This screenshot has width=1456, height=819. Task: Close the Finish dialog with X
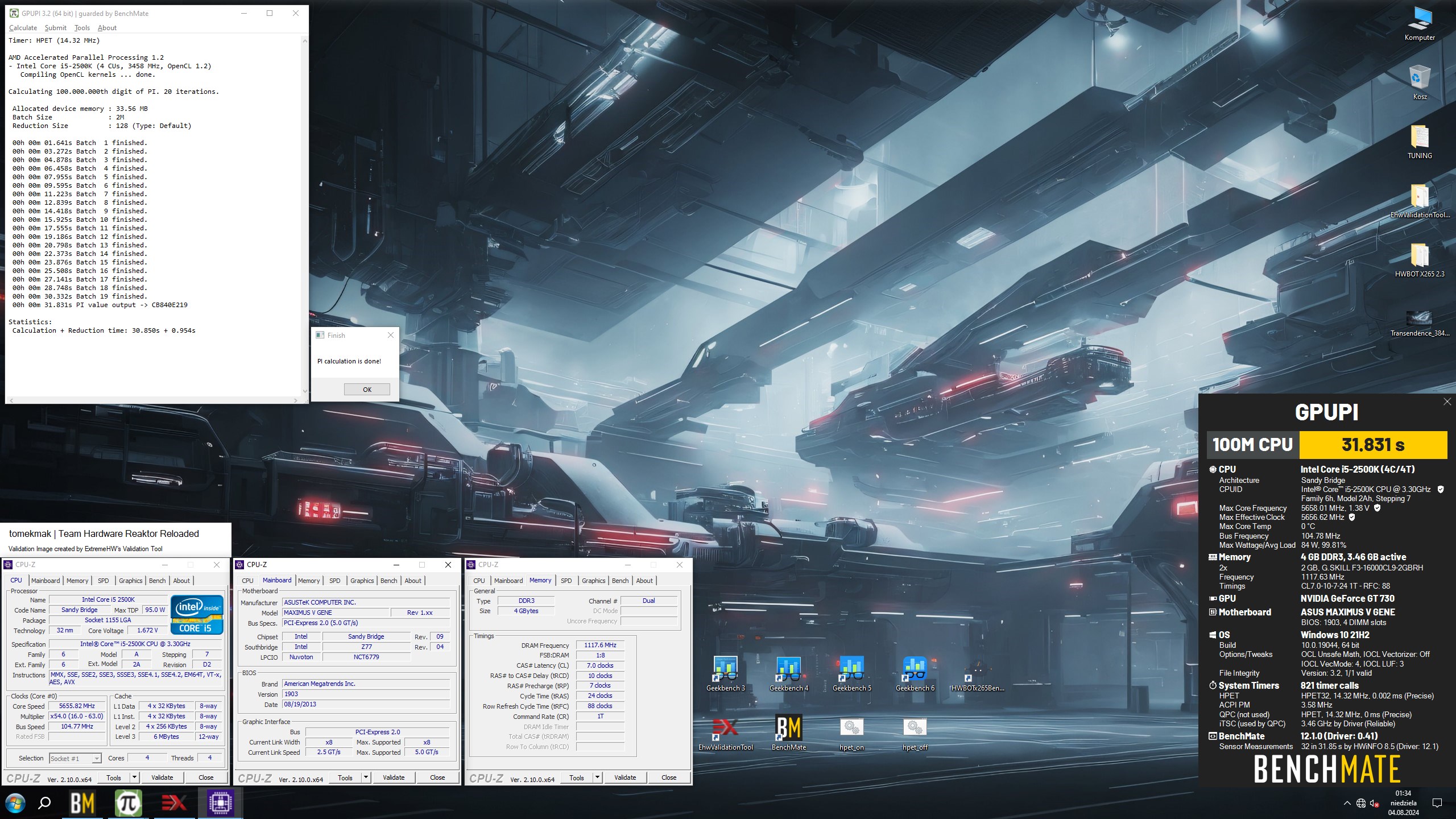pyautogui.click(x=390, y=335)
